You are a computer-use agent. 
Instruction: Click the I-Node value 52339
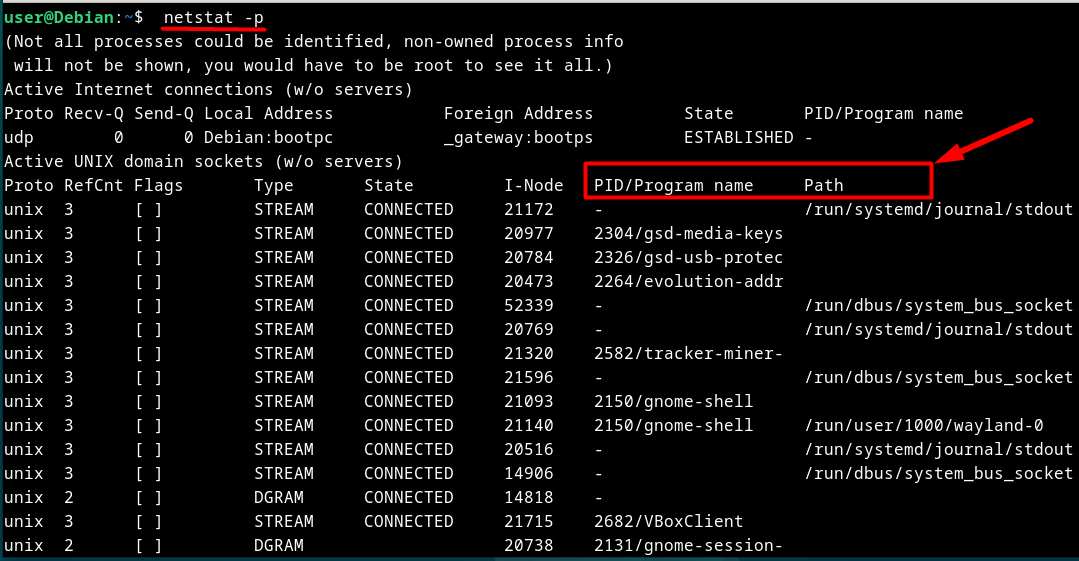tap(528, 305)
